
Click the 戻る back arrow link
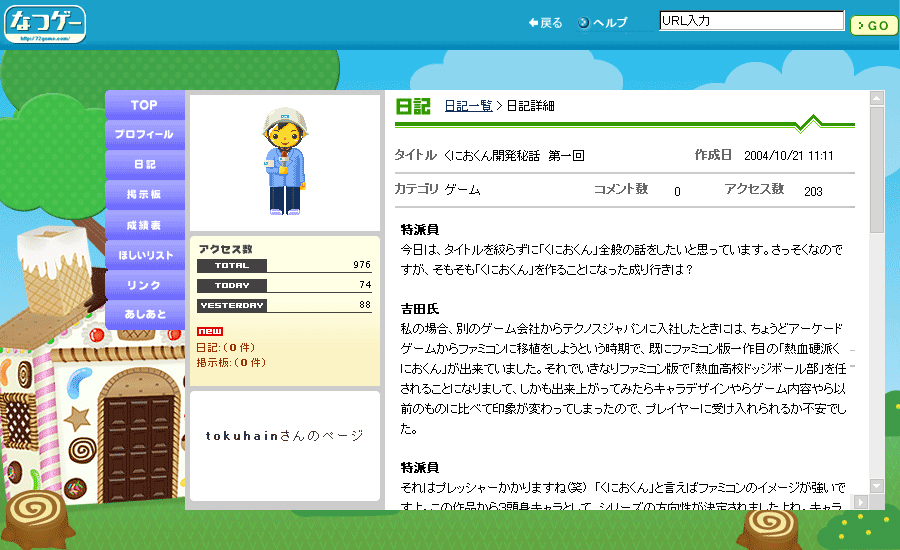coord(545,23)
